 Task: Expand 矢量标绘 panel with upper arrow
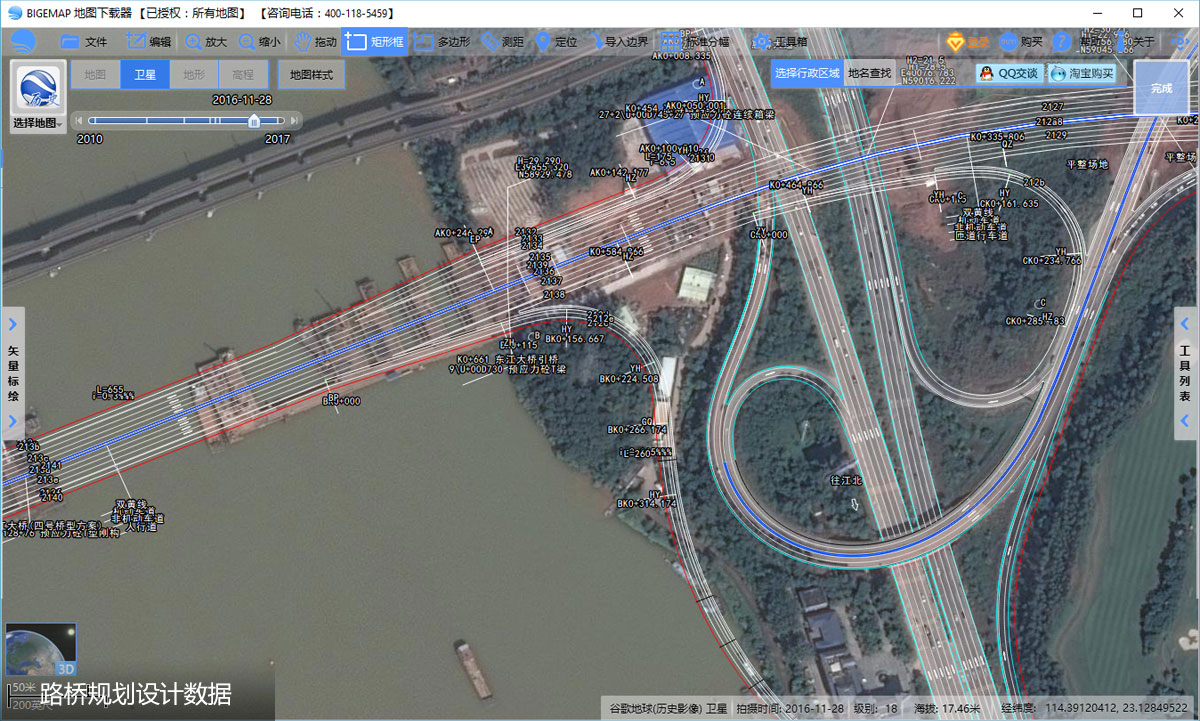pyautogui.click(x=13, y=324)
